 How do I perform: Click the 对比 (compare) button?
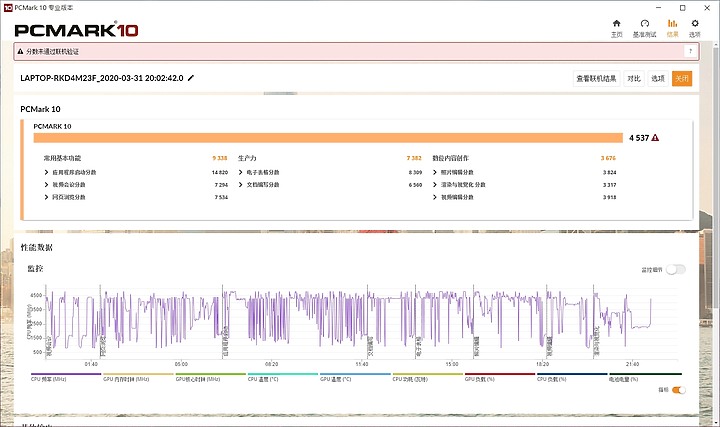click(634, 79)
